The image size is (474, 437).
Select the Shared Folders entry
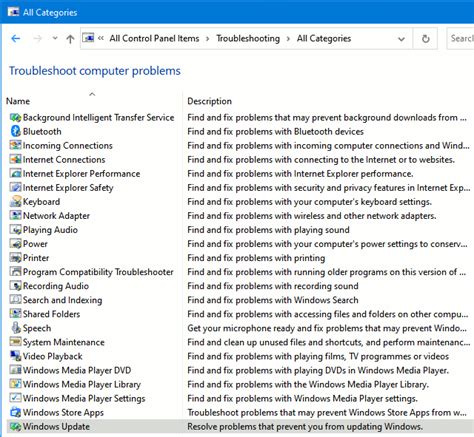(x=51, y=314)
